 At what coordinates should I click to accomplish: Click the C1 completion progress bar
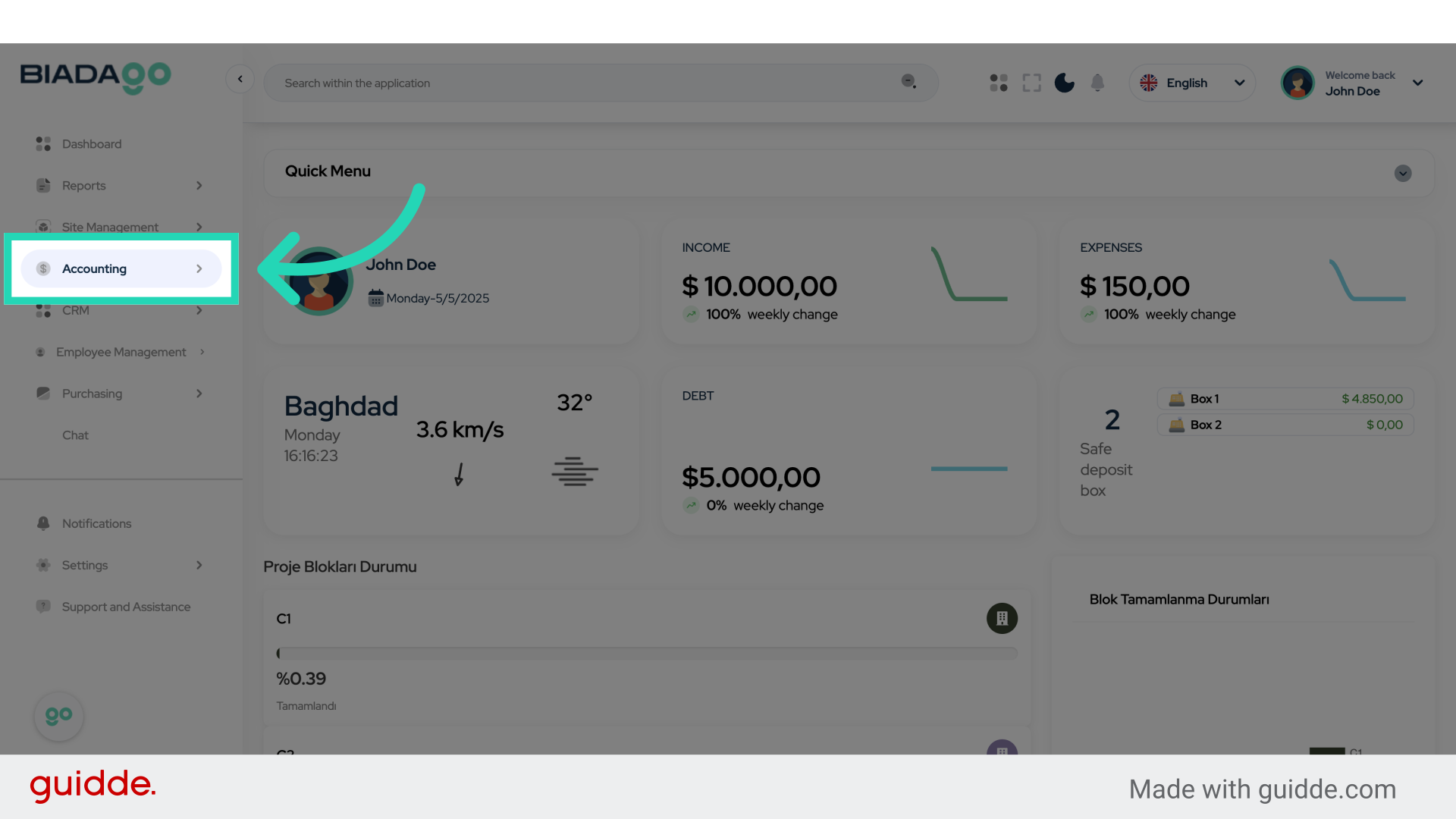648,653
